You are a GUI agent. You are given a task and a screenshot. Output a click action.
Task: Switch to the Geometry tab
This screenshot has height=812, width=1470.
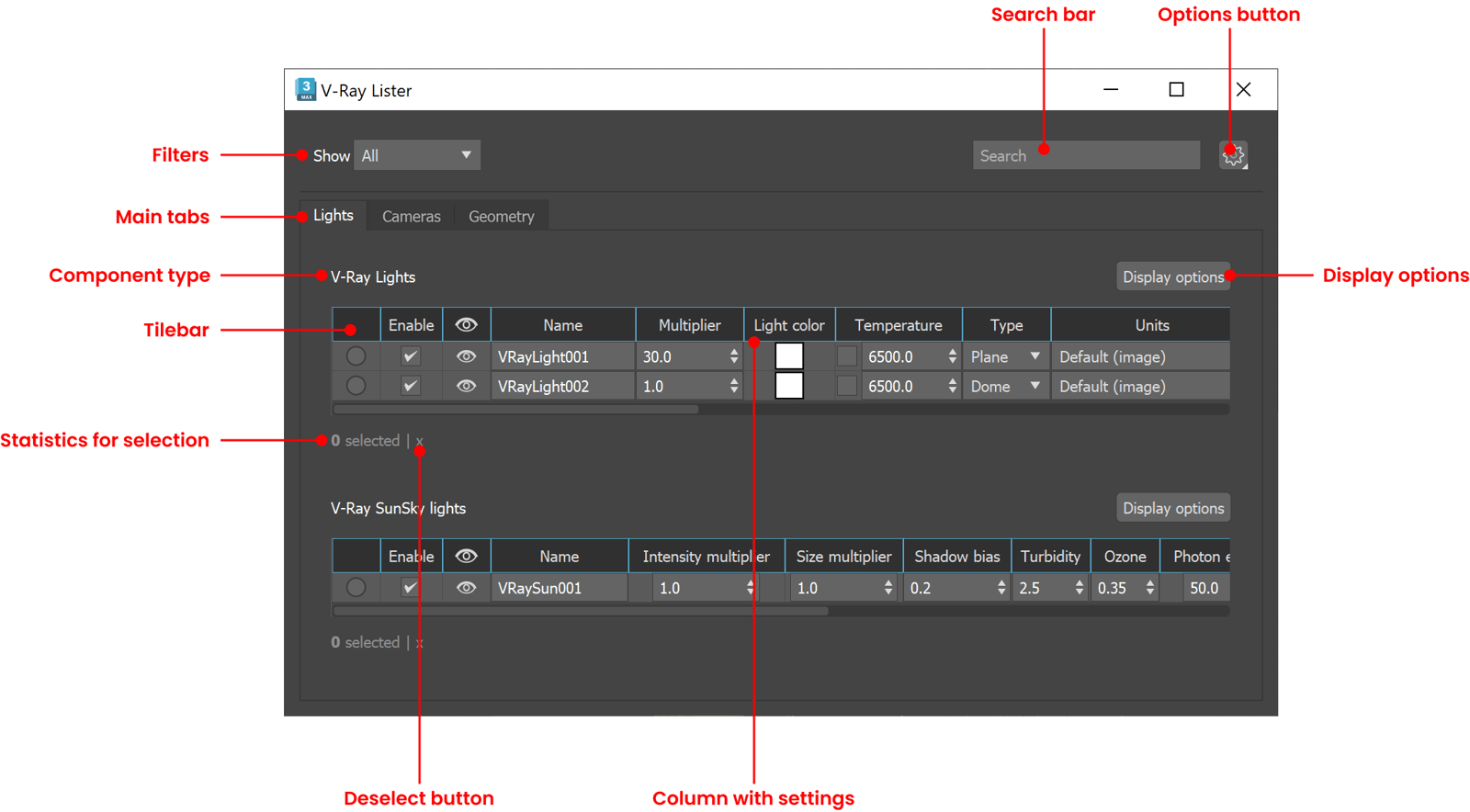pos(502,216)
